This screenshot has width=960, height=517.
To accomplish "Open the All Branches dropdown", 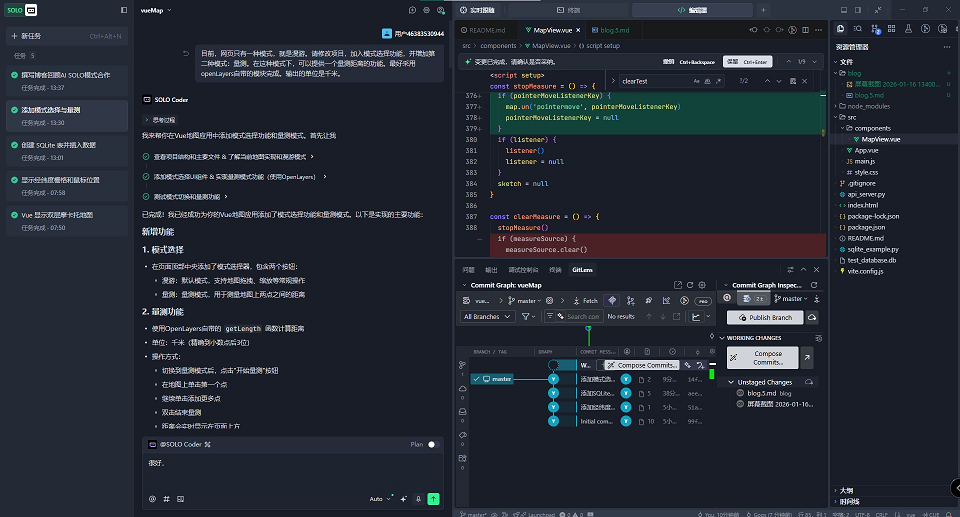I will [x=487, y=317].
